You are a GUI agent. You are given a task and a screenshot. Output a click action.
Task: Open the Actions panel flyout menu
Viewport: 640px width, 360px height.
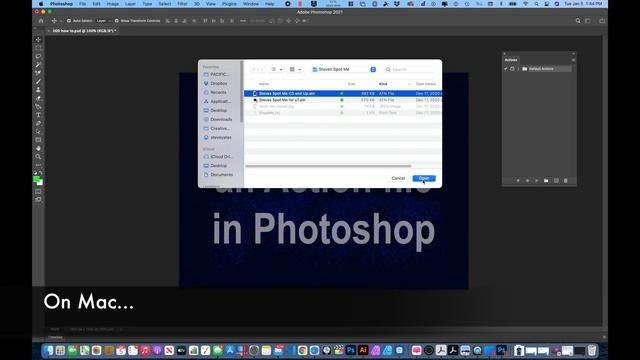point(573,60)
